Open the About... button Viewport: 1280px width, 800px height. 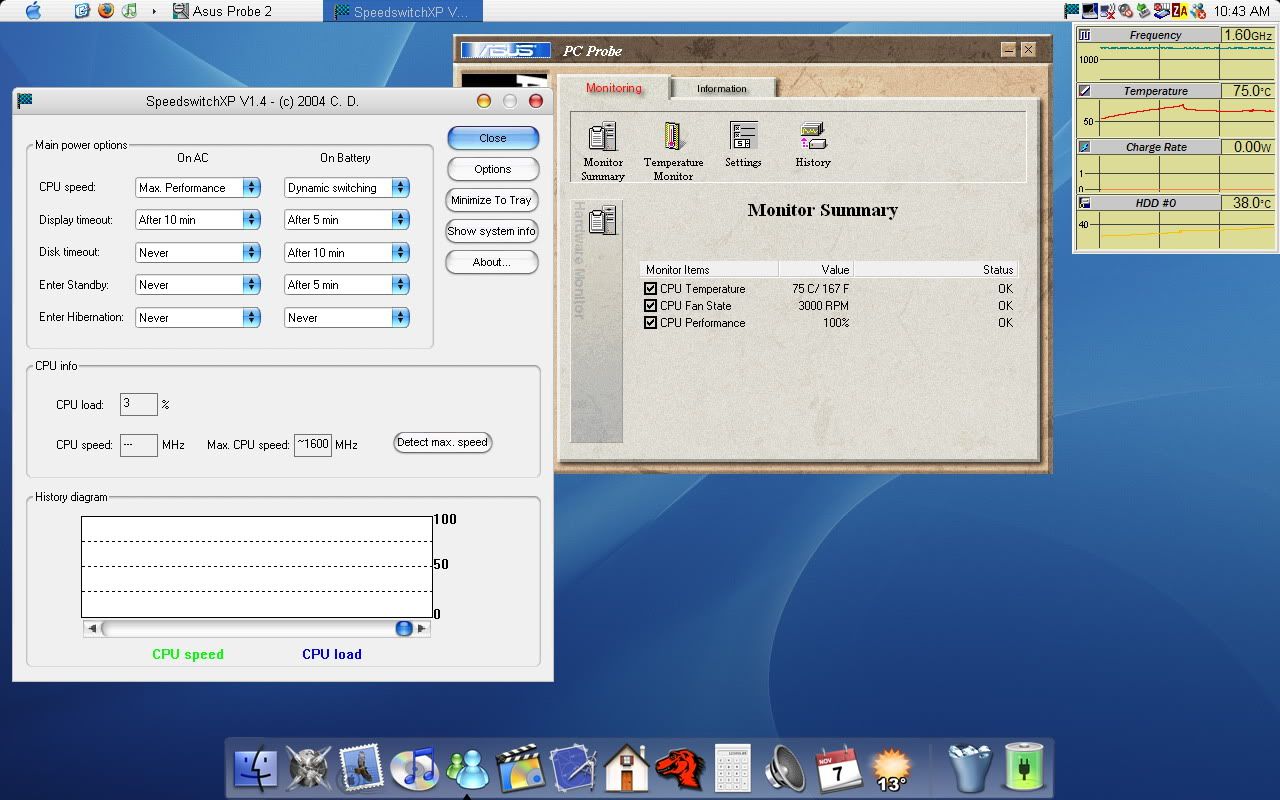tap(492, 262)
